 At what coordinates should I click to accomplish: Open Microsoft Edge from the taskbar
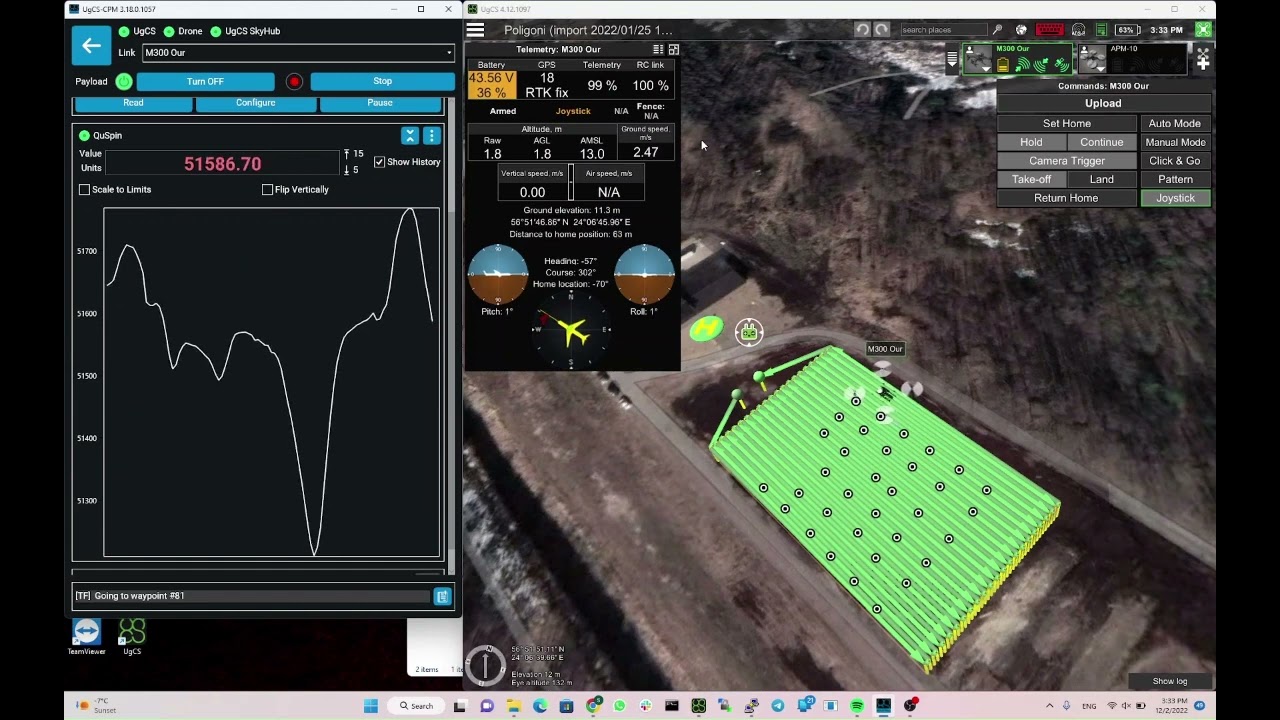(540, 706)
